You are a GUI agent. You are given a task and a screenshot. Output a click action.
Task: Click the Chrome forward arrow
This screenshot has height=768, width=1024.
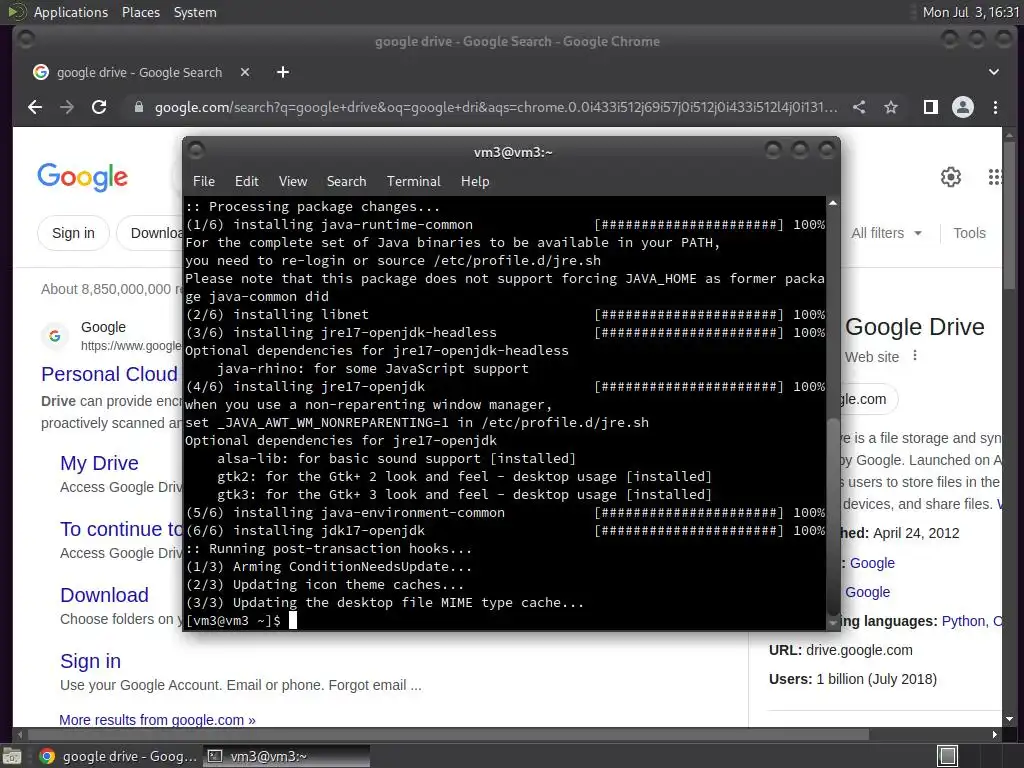point(67,107)
